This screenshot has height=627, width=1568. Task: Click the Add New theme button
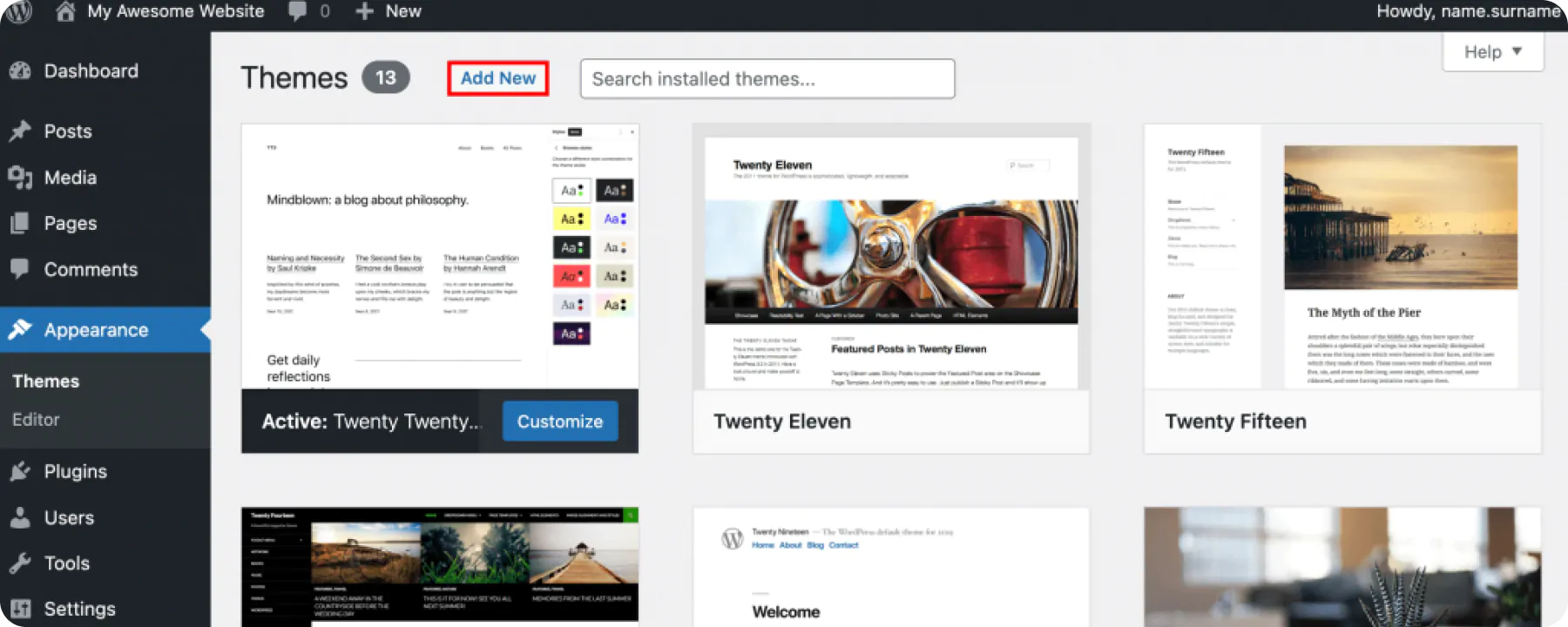click(497, 78)
